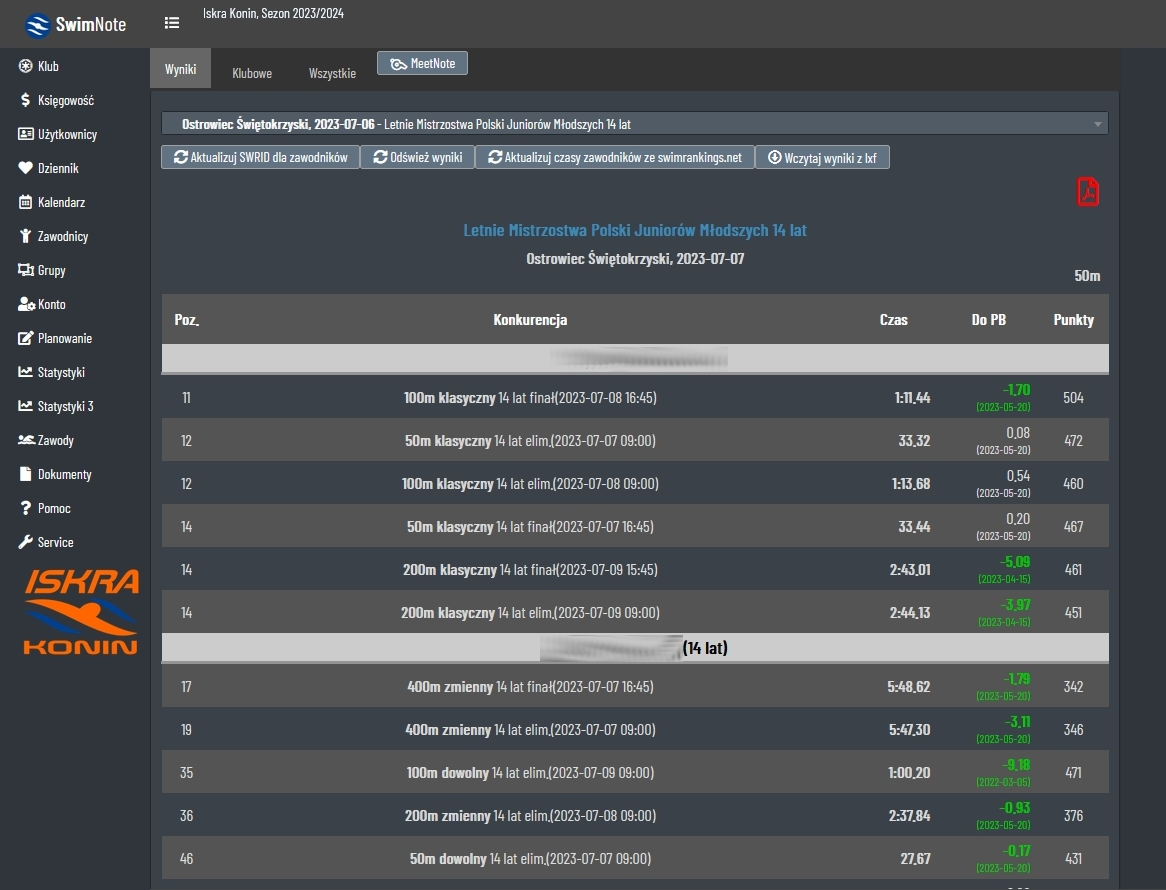The height and width of the screenshot is (890, 1166).
Task: Click the meet title link heading
Action: pos(634,230)
